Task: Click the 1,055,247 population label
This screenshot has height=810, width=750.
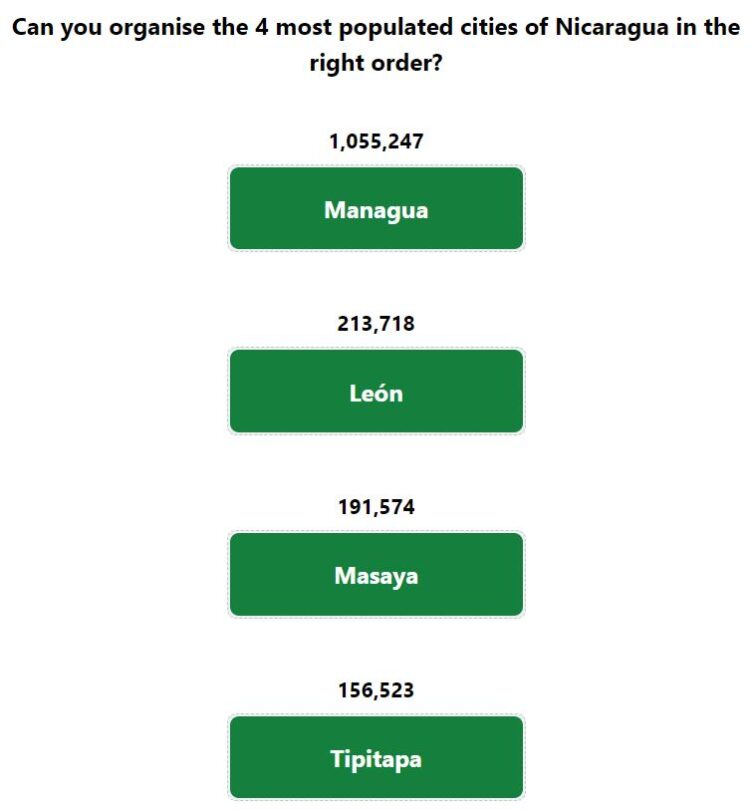Action: click(376, 141)
